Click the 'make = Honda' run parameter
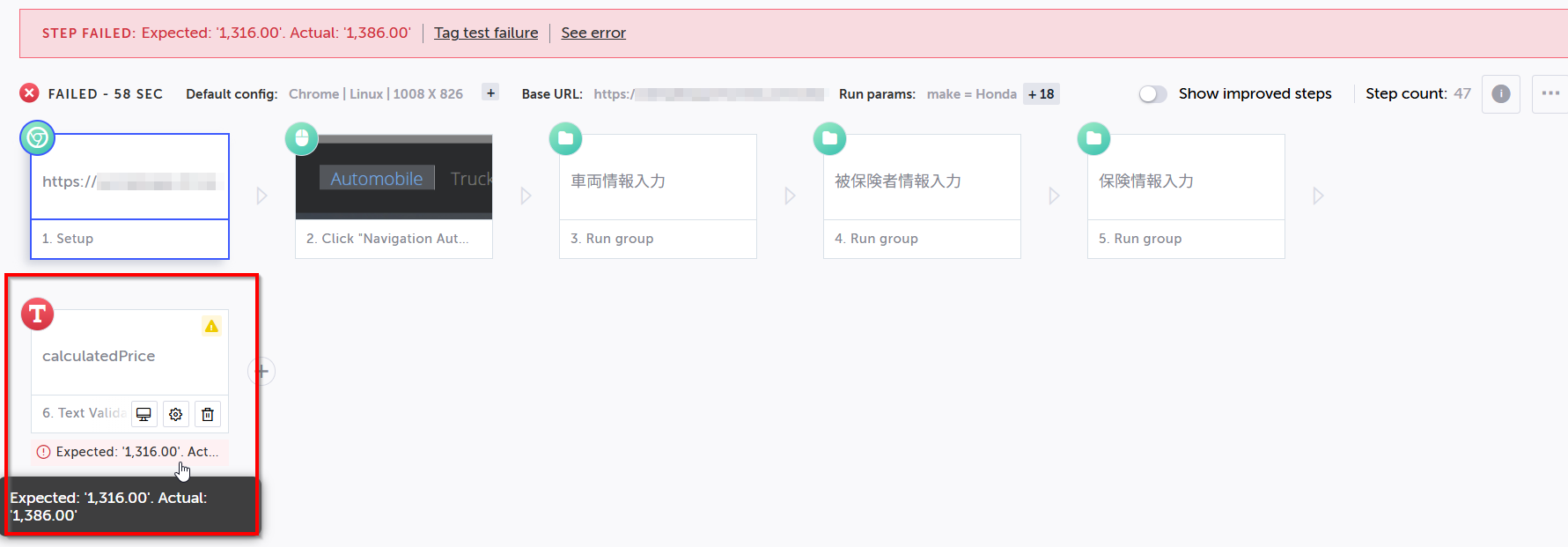Screen dimensions: 1568x547 pyautogui.click(x=972, y=94)
